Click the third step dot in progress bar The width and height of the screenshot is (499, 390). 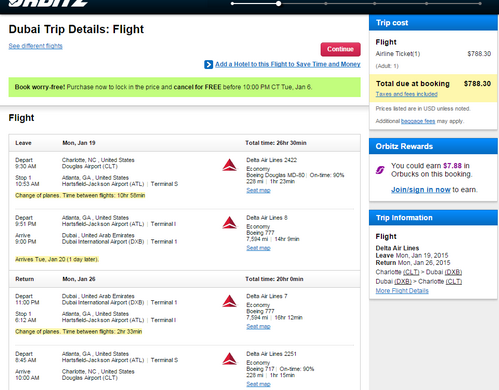point(326,4)
